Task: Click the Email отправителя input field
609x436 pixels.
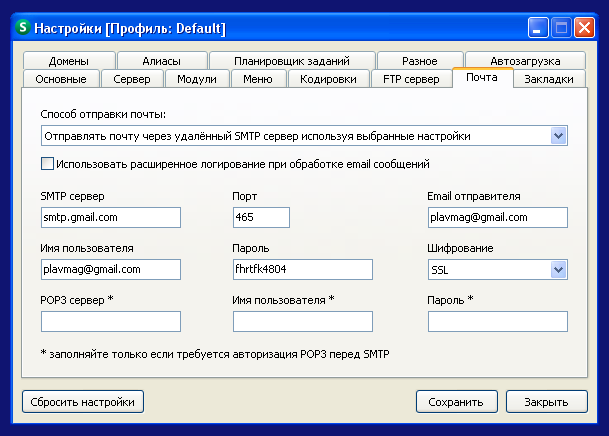Action: tap(497, 217)
